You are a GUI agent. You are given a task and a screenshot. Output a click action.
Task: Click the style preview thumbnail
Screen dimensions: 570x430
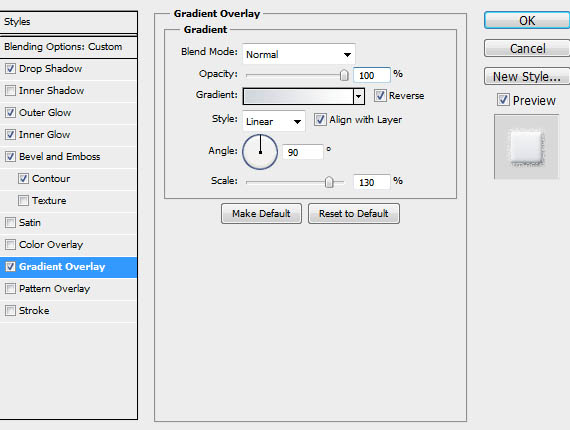click(526, 147)
